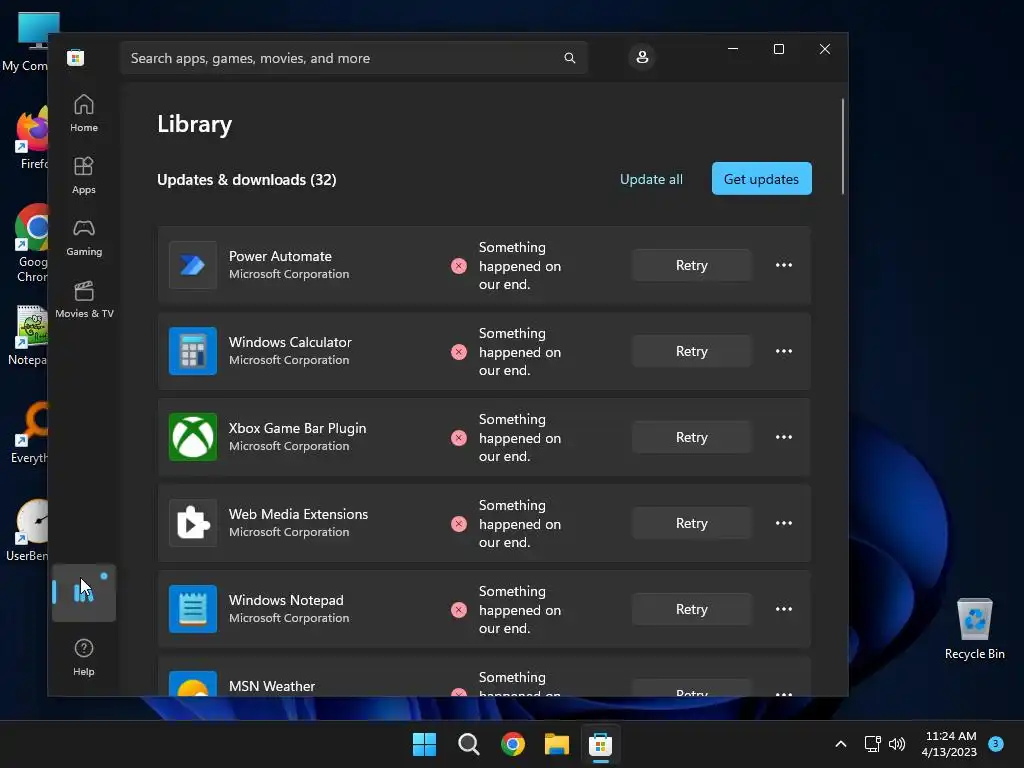Retry the Power Automate update

(692, 265)
